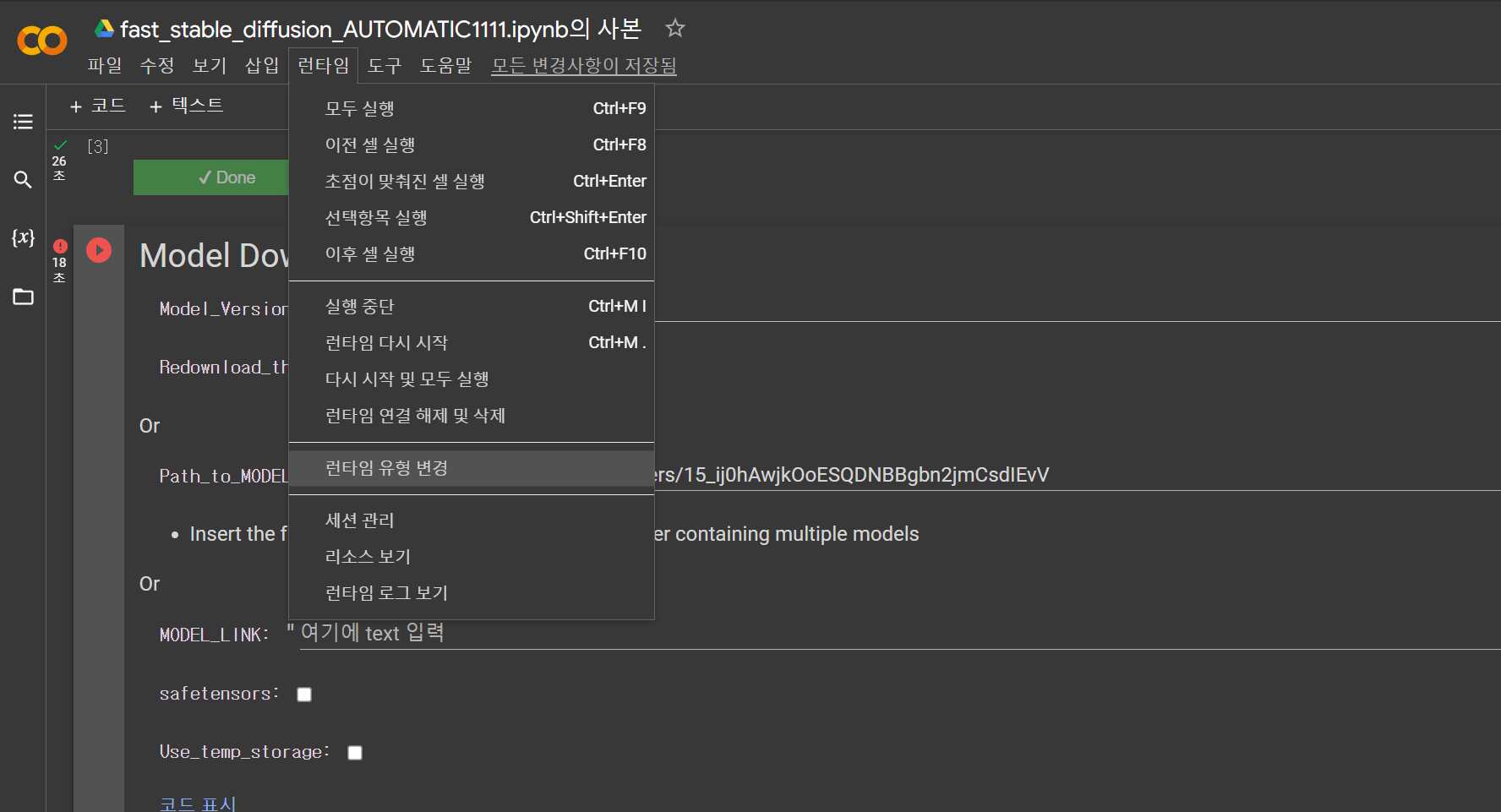1501x812 pixels.
Task: Click the cell [3] execution count
Action: click(98, 146)
